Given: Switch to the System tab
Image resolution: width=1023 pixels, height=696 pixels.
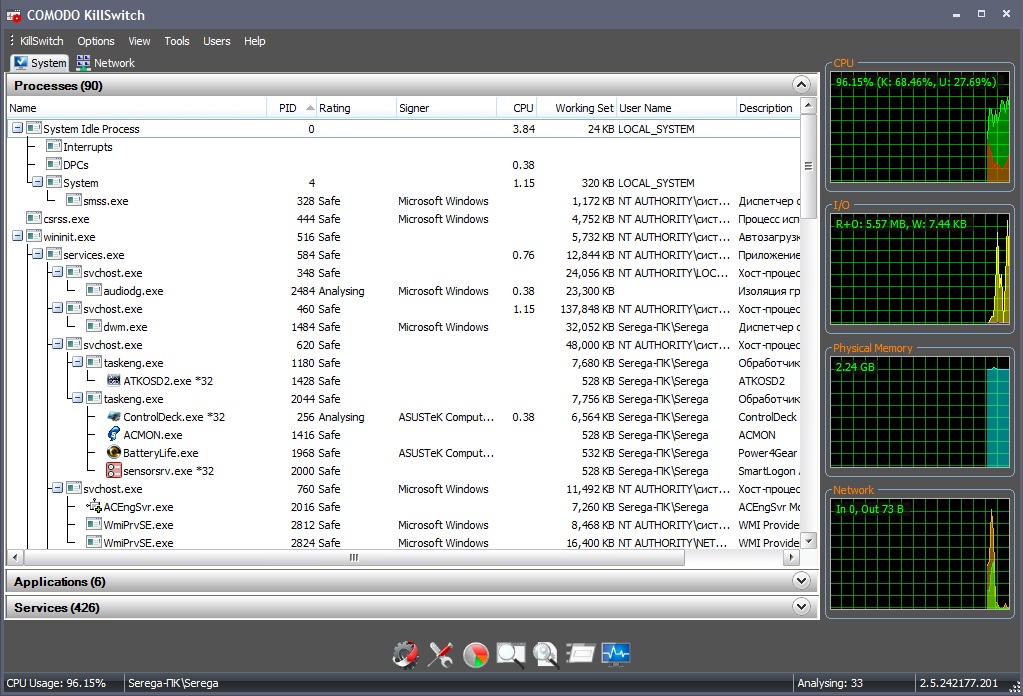Looking at the screenshot, I should point(40,63).
